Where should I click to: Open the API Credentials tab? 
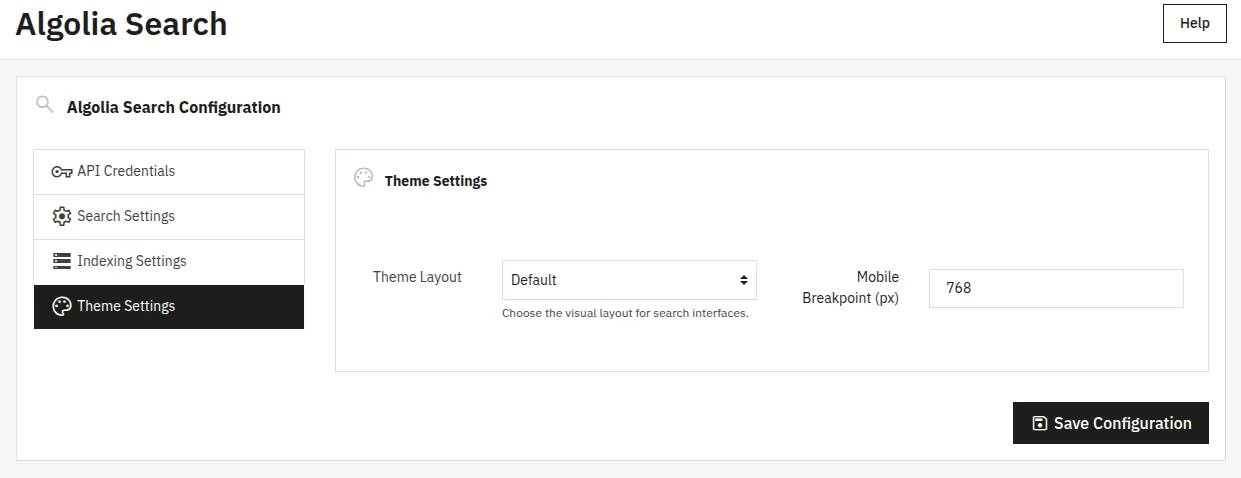click(169, 172)
